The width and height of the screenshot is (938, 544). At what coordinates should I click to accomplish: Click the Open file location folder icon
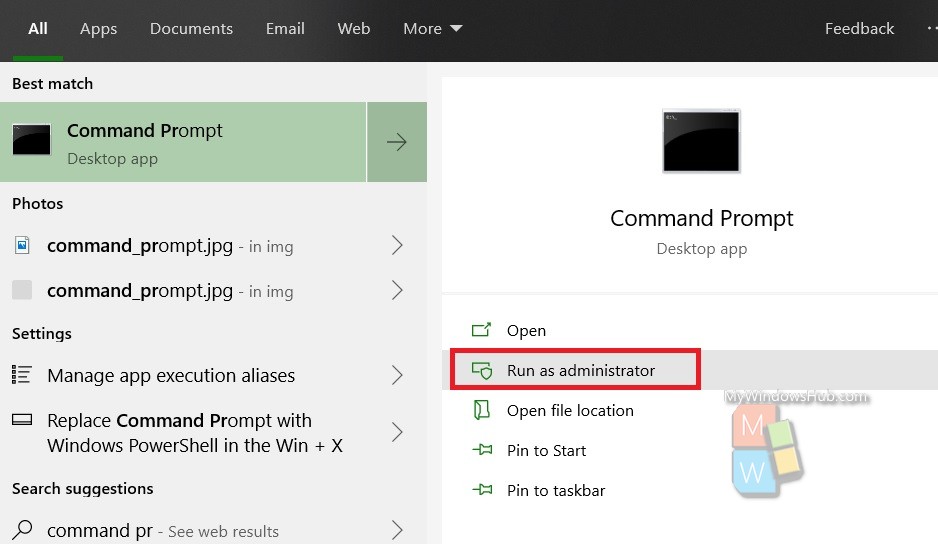482,410
